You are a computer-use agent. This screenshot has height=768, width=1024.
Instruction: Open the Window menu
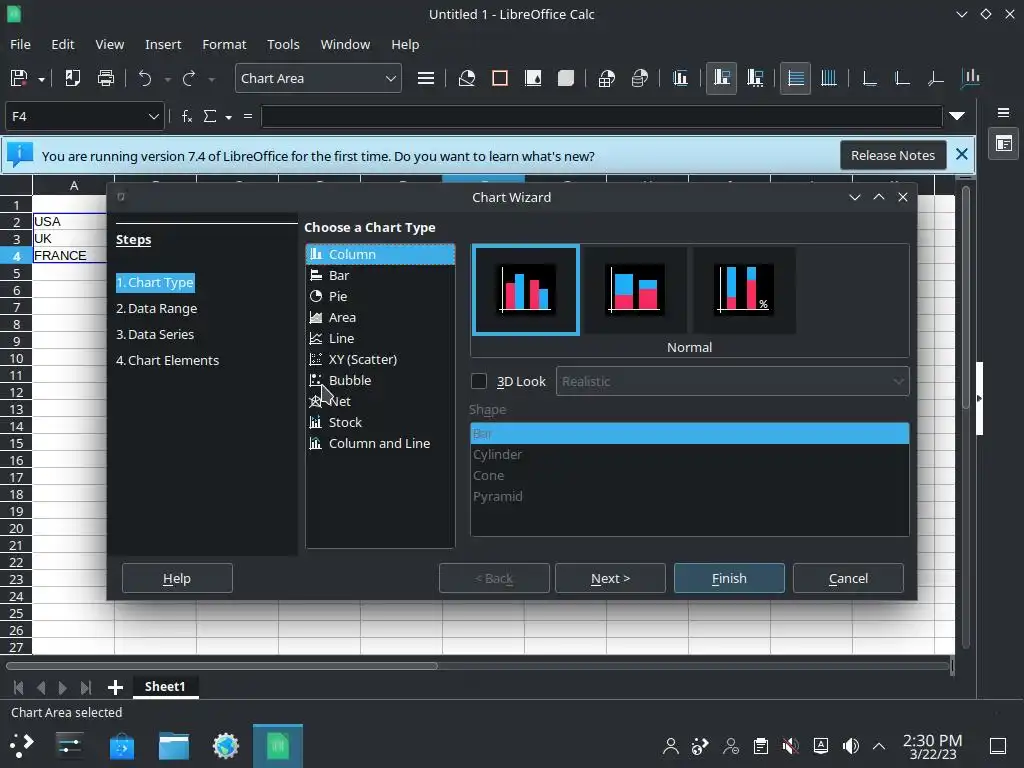pos(345,44)
